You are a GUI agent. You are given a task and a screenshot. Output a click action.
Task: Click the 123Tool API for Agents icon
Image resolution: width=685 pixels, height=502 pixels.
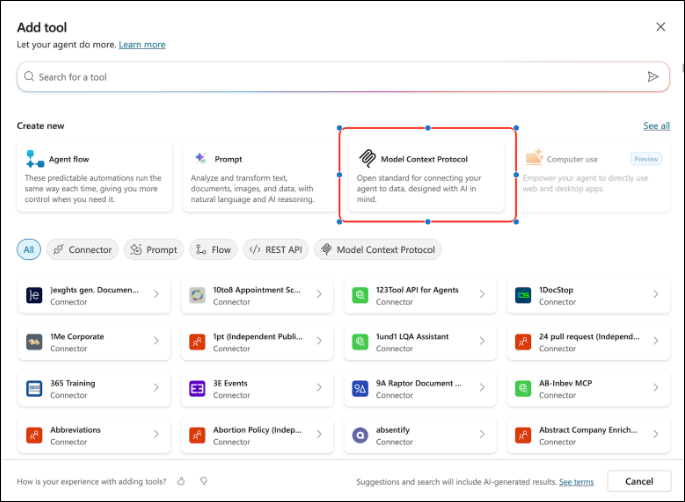pyautogui.click(x=360, y=295)
